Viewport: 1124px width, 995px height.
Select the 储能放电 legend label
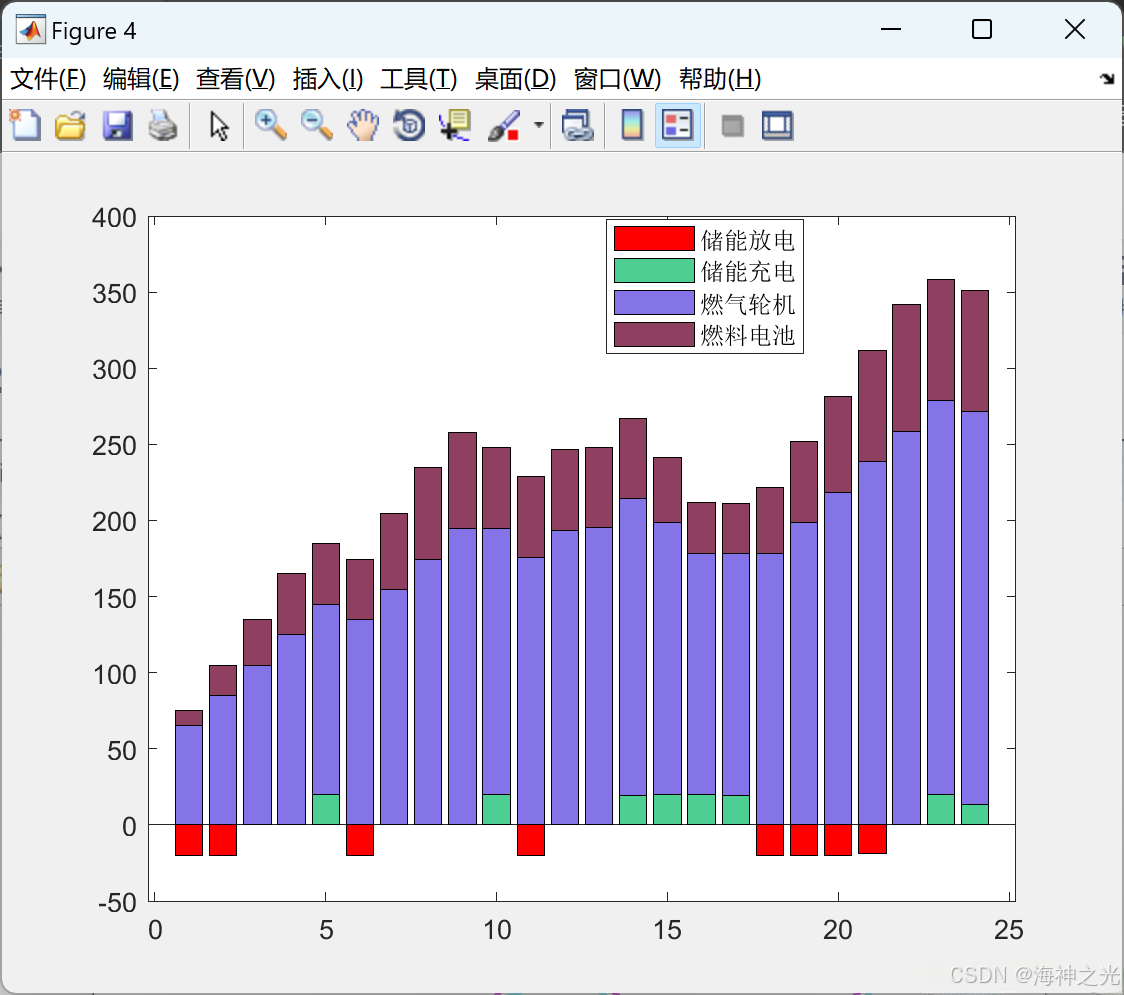pyautogui.click(x=747, y=240)
